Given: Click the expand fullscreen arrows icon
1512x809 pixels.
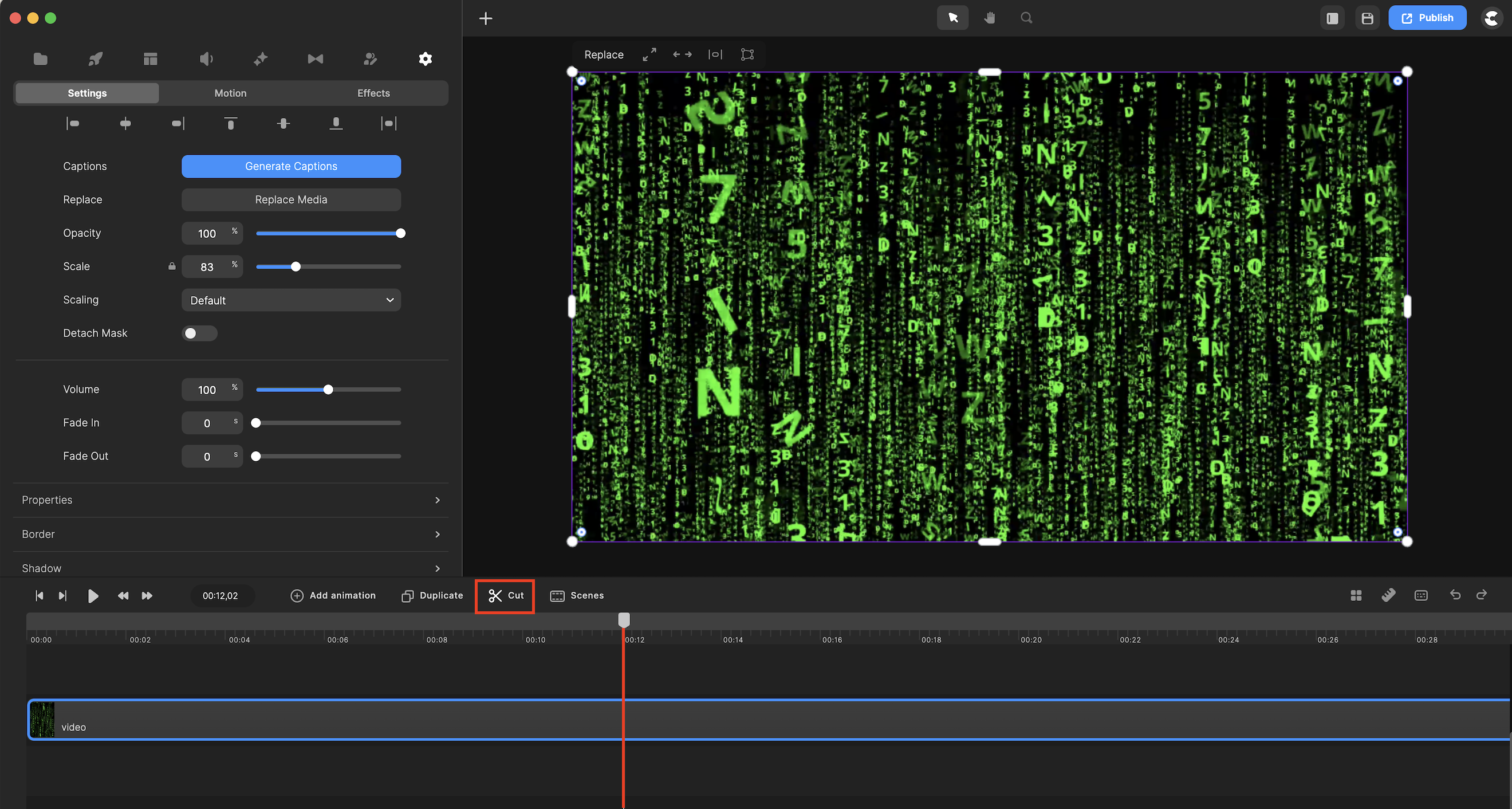Looking at the screenshot, I should (x=649, y=54).
